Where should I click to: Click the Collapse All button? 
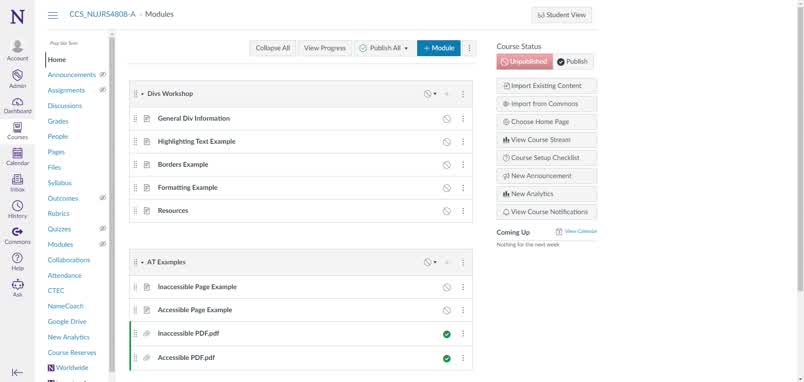(x=273, y=48)
